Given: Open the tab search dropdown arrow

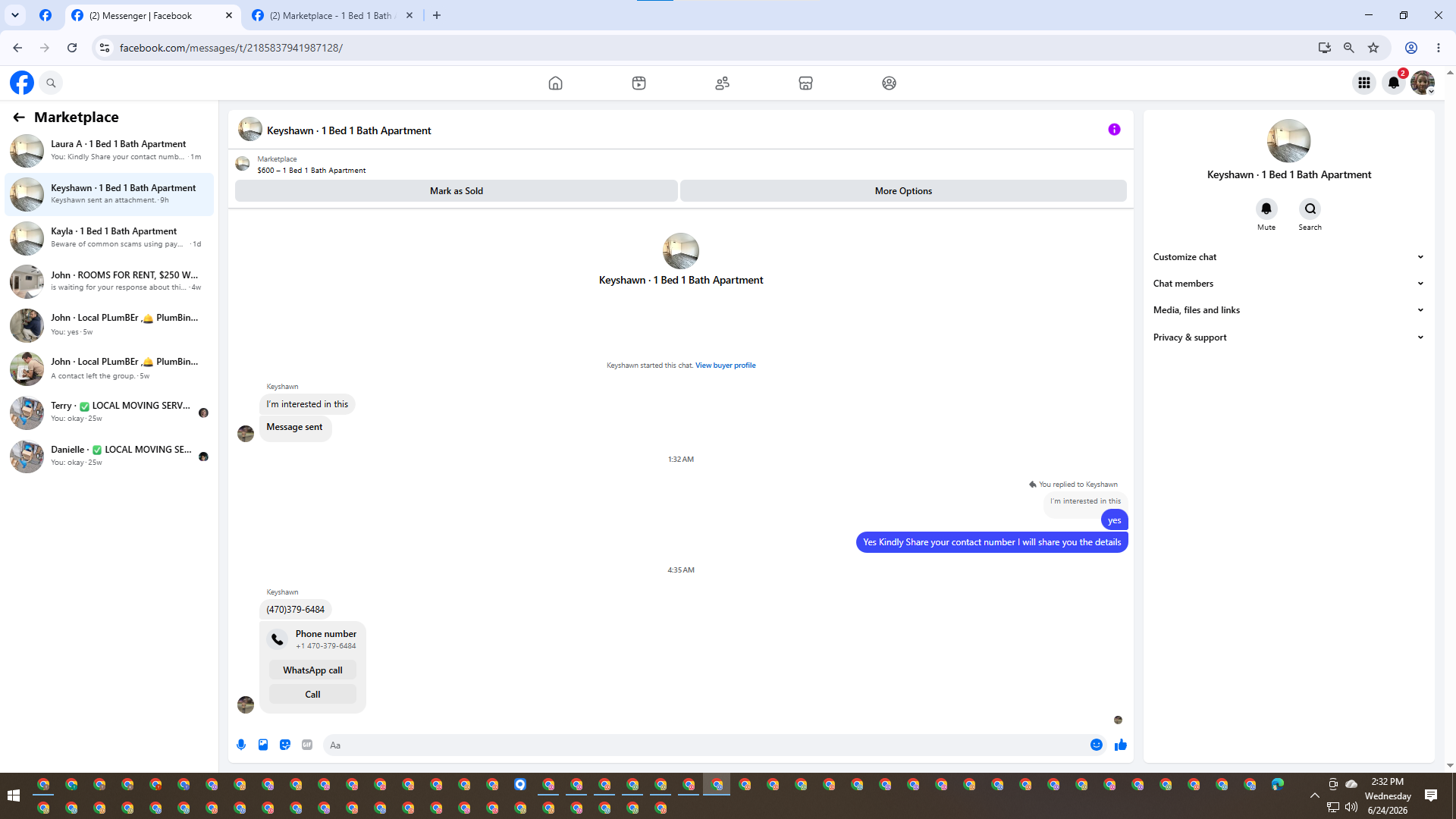Looking at the screenshot, I should point(15,15).
